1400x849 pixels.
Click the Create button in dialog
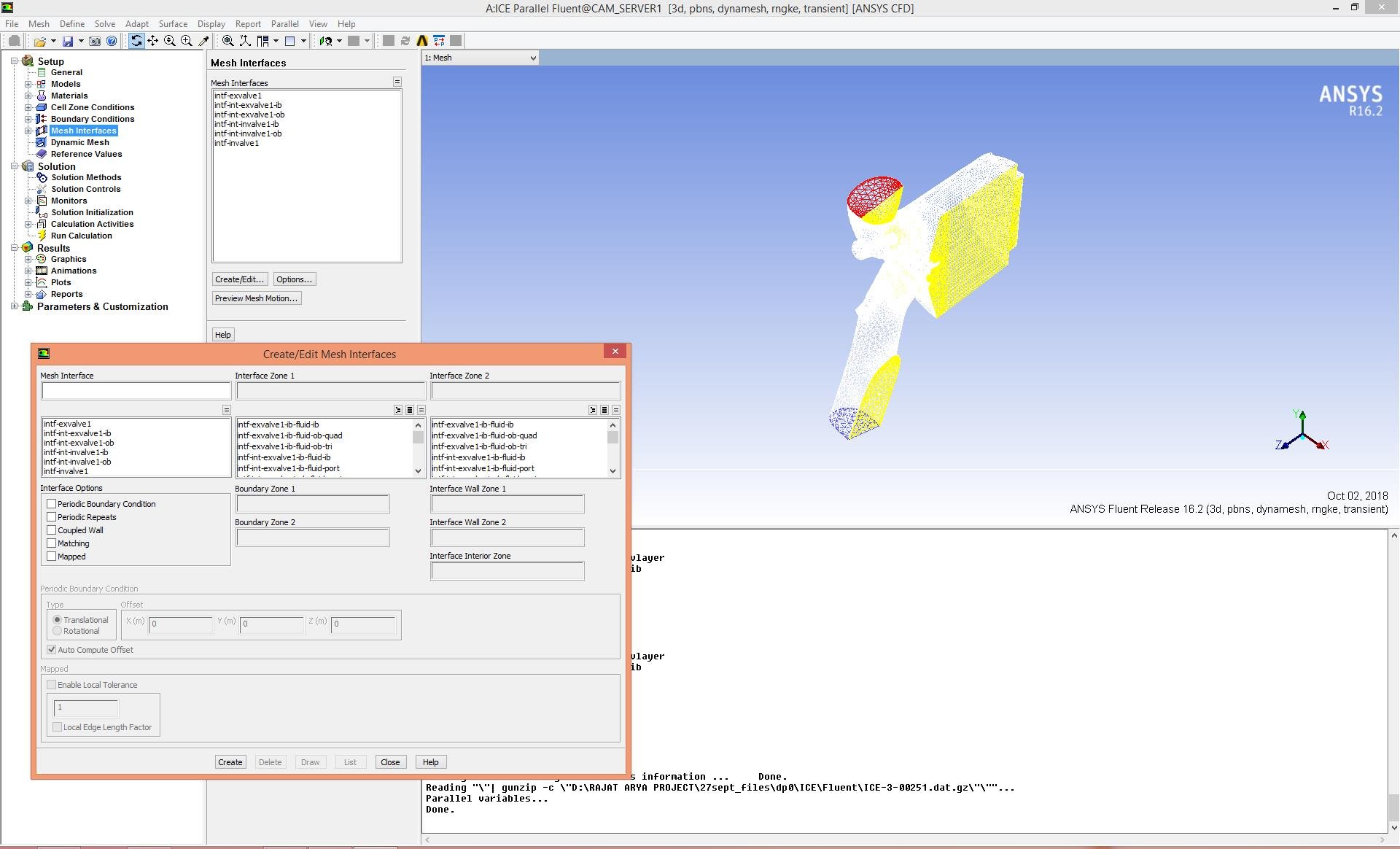pyautogui.click(x=230, y=762)
